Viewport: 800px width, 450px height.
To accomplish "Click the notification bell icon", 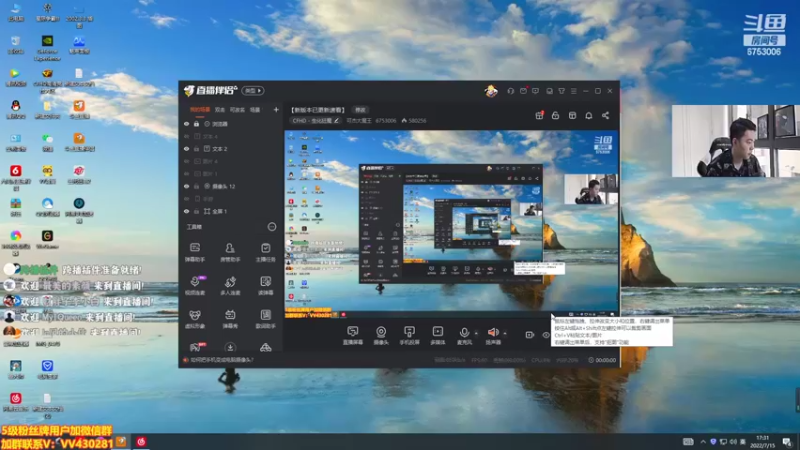I will tap(589, 115).
